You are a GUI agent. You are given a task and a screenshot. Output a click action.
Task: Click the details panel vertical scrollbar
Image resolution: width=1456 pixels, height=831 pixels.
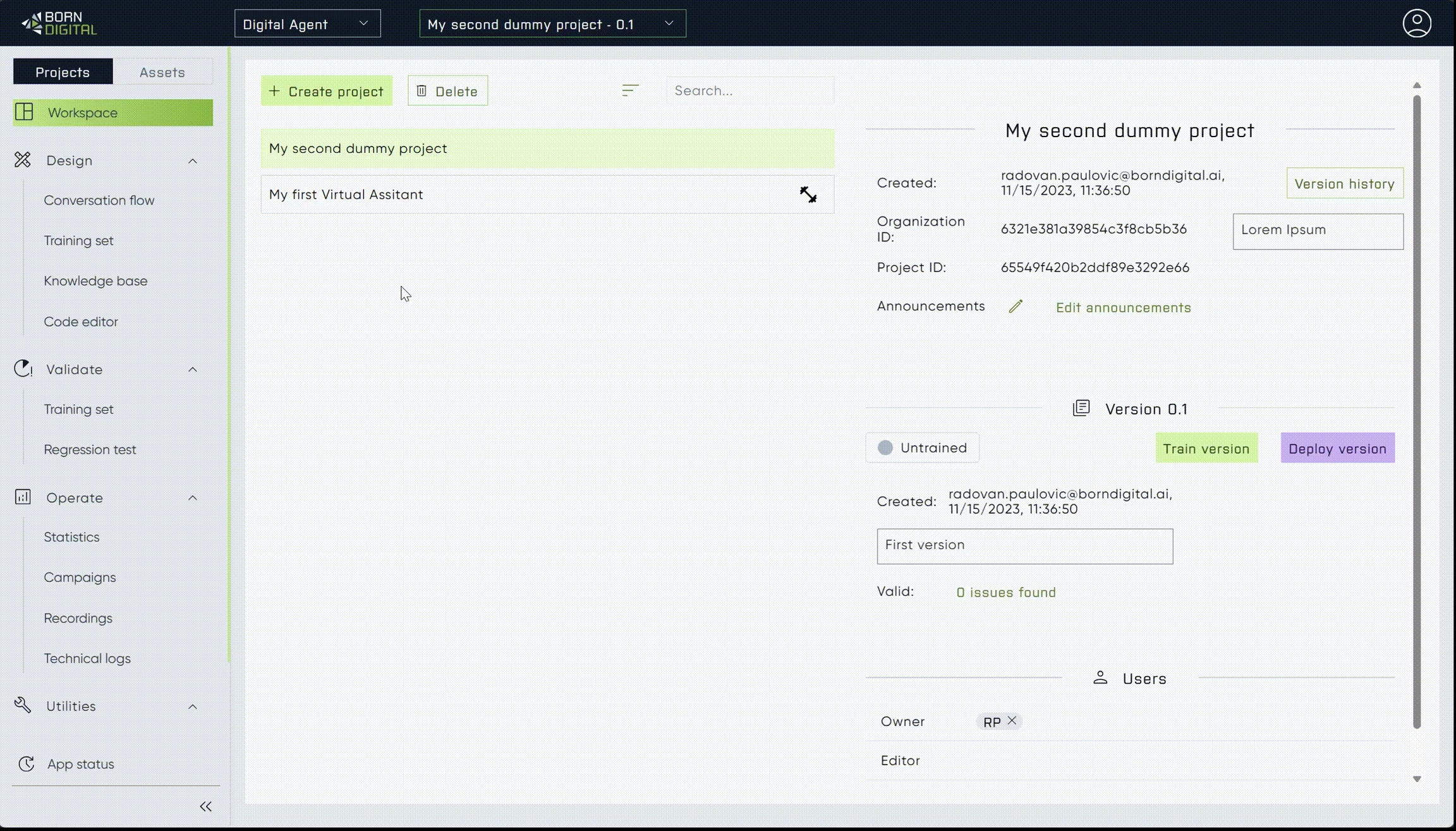pos(1416,411)
